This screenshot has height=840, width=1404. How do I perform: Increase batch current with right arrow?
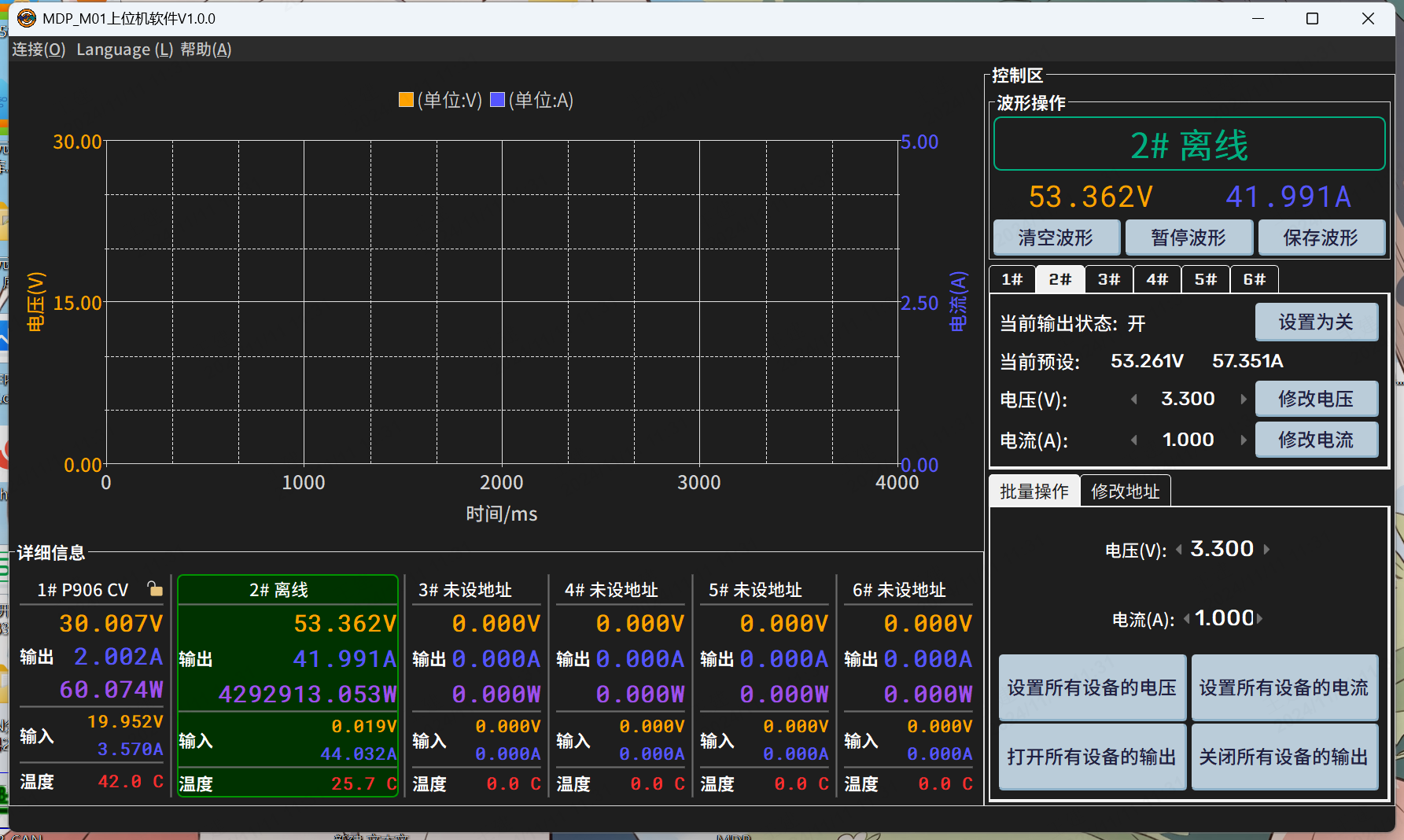1259,619
